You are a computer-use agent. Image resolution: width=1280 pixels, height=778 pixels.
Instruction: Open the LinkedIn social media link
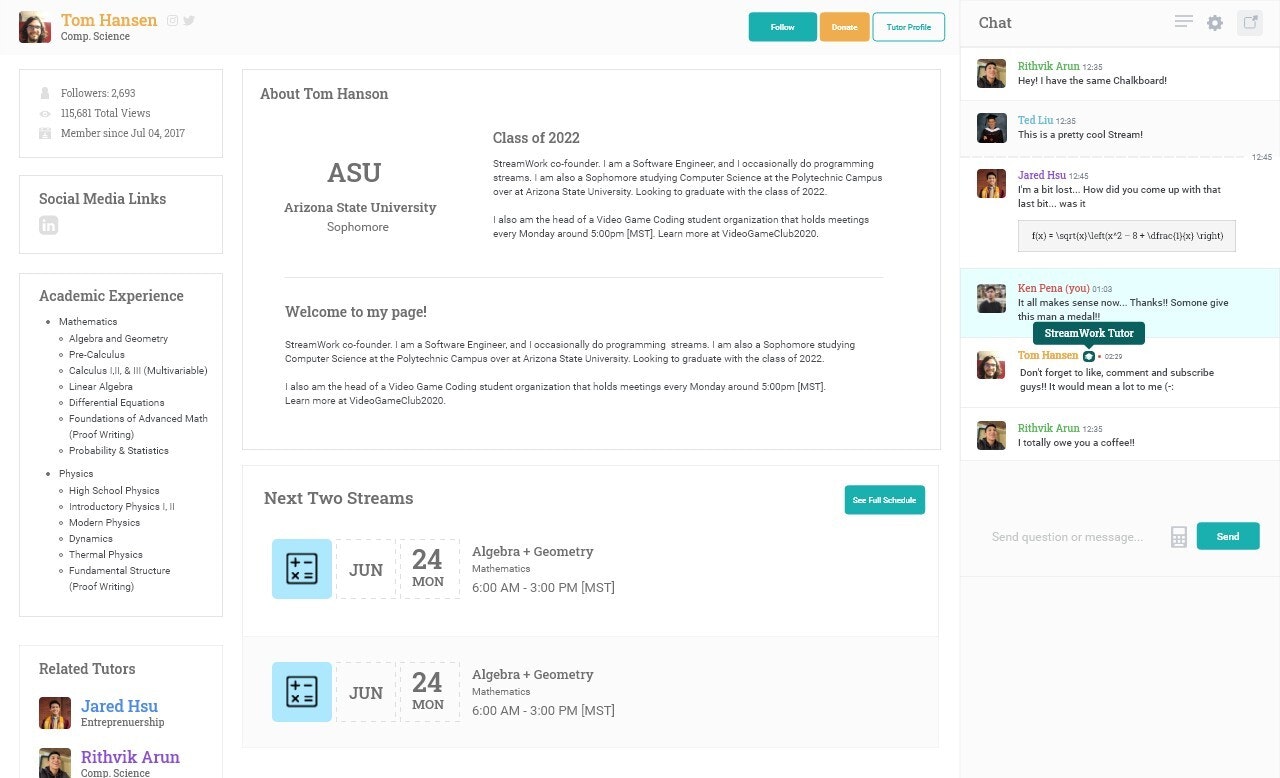tap(48, 225)
